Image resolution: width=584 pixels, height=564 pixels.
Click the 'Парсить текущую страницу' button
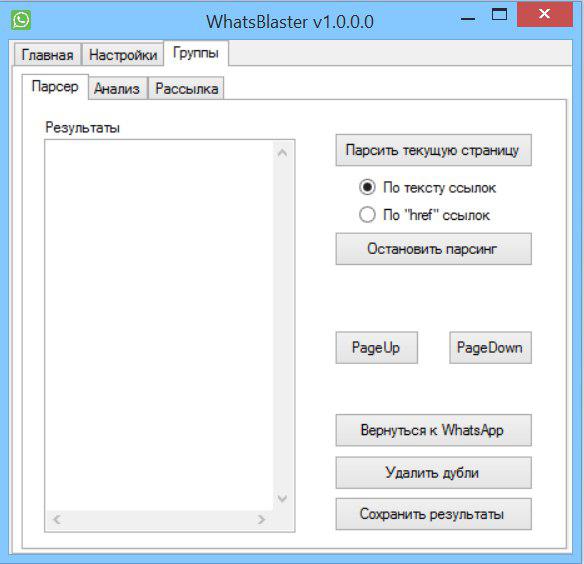click(x=434, y=150)
